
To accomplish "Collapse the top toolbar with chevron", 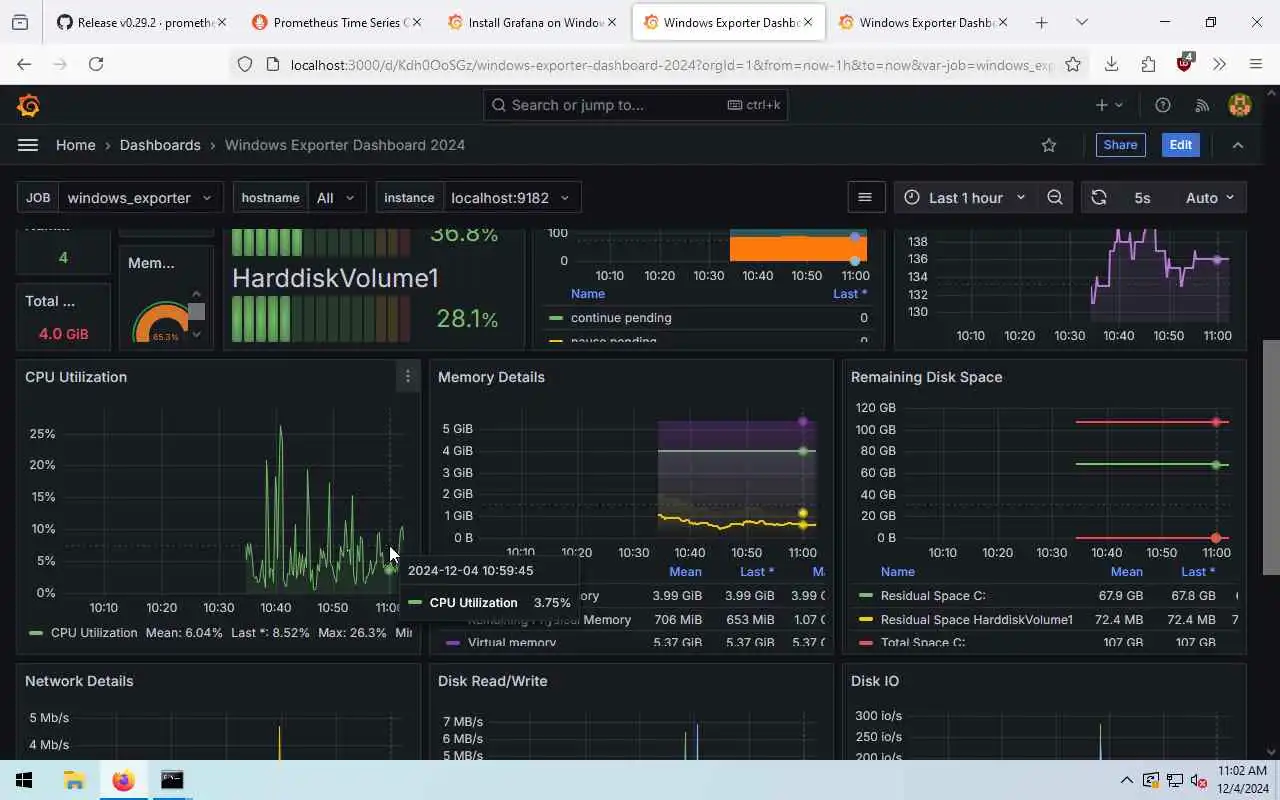I will [x=1238, y=145].
